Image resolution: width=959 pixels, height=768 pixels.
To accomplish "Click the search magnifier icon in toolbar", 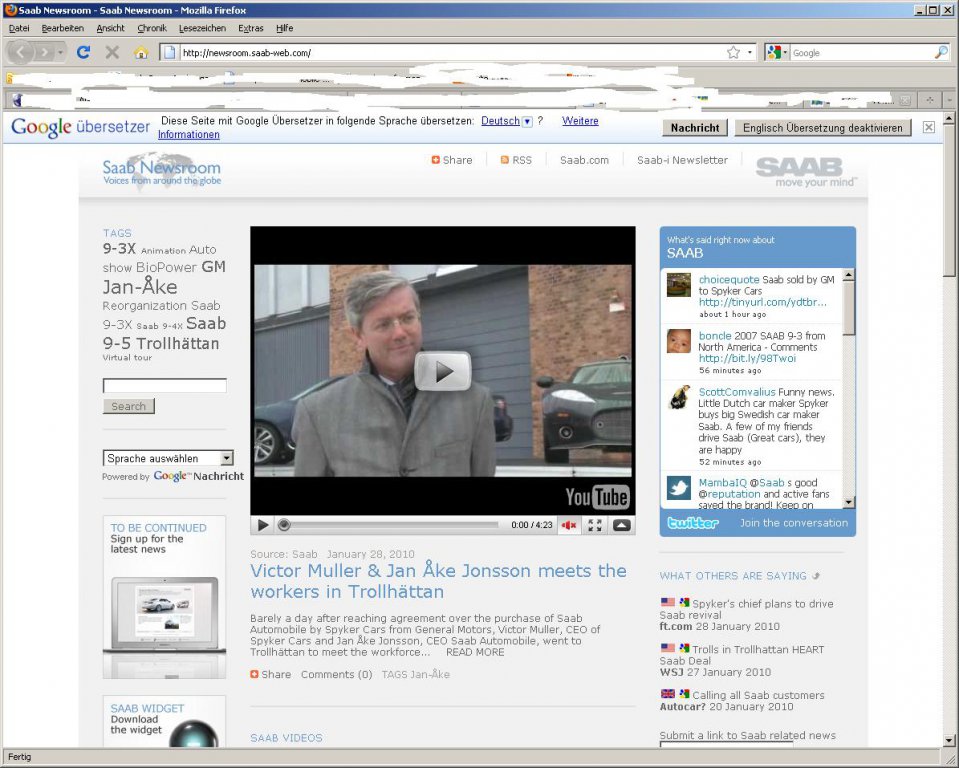I will click(x=941, y=53).
